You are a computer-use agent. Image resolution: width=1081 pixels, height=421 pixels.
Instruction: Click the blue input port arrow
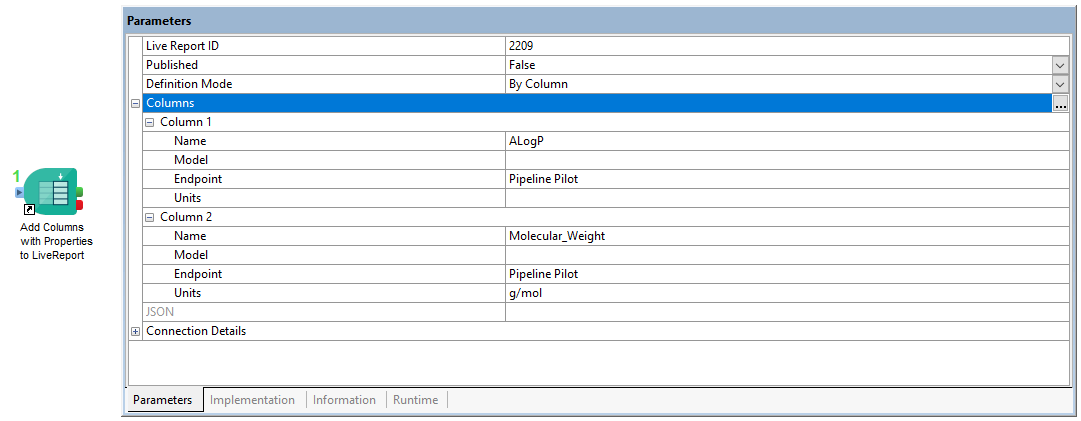[x=19, y=192]
